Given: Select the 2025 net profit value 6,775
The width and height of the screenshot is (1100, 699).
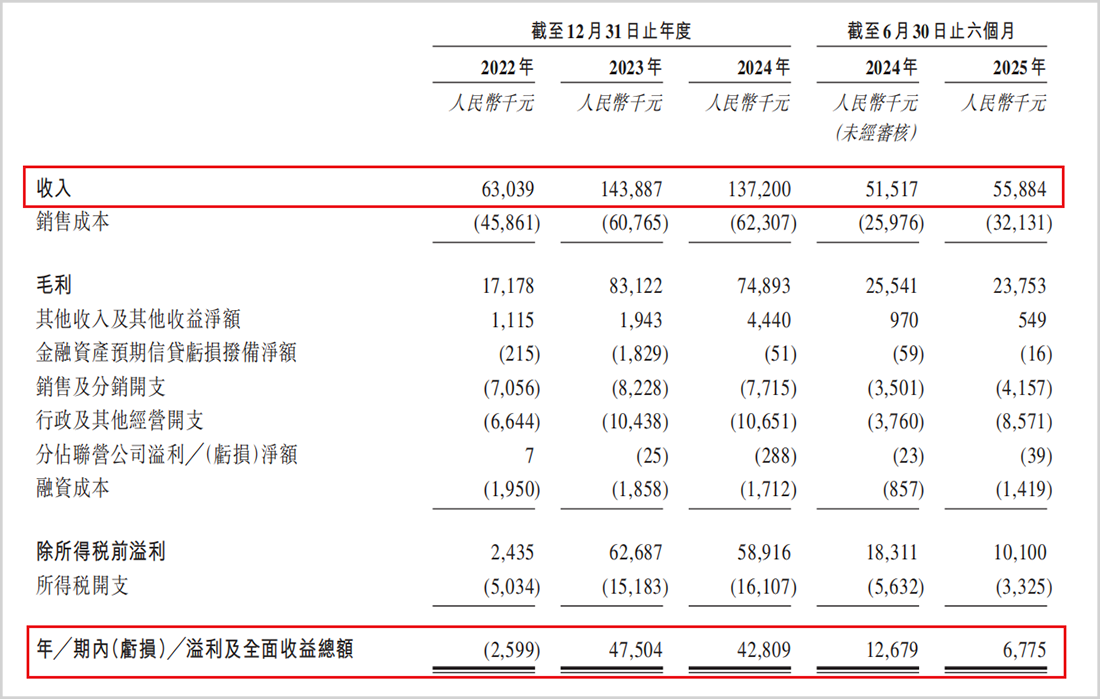Looking at the screenshot, I should pyautogui.click(x=1024, y=650).
